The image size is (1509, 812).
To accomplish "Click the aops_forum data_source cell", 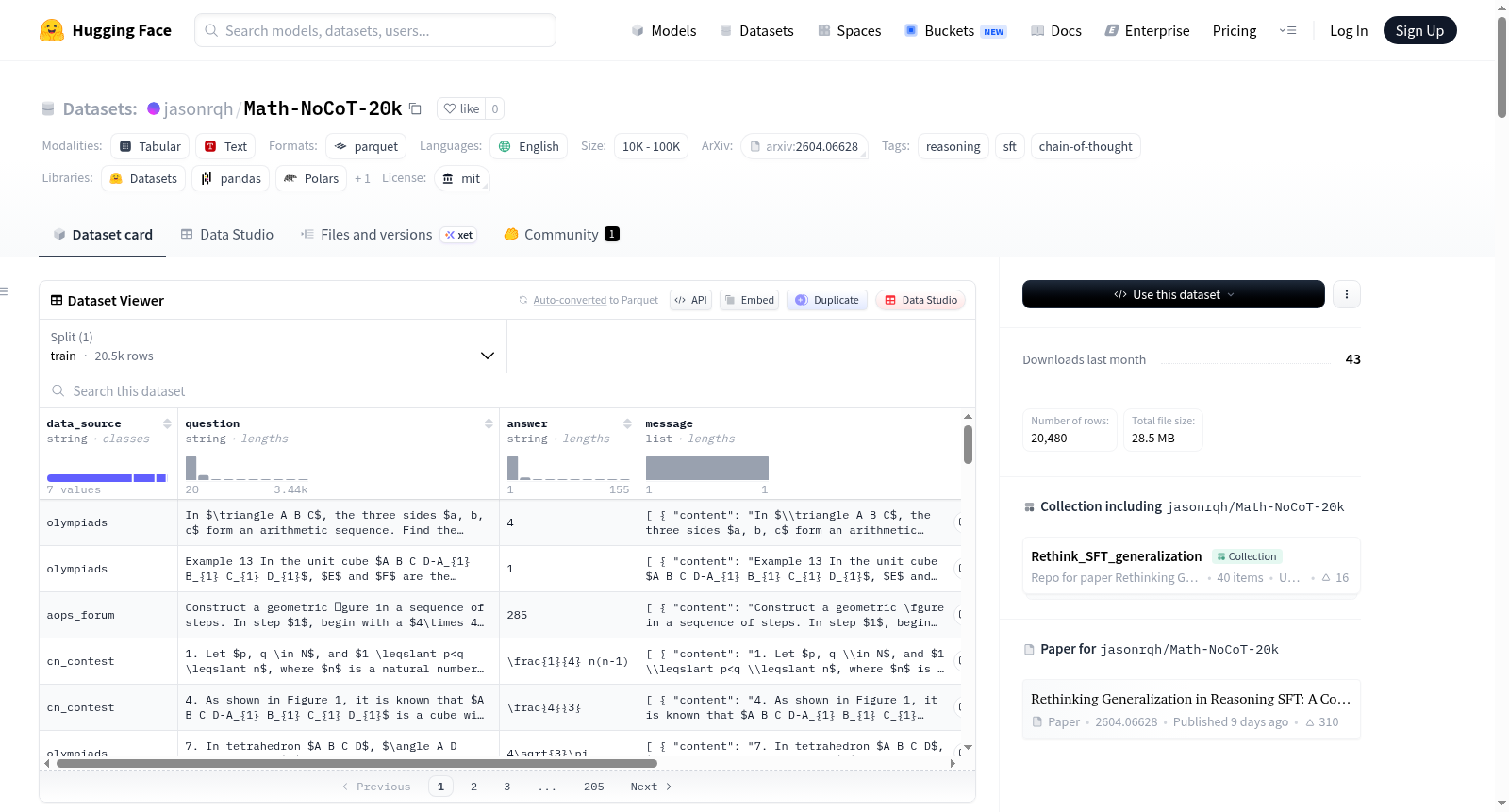I will coord(108,615).
